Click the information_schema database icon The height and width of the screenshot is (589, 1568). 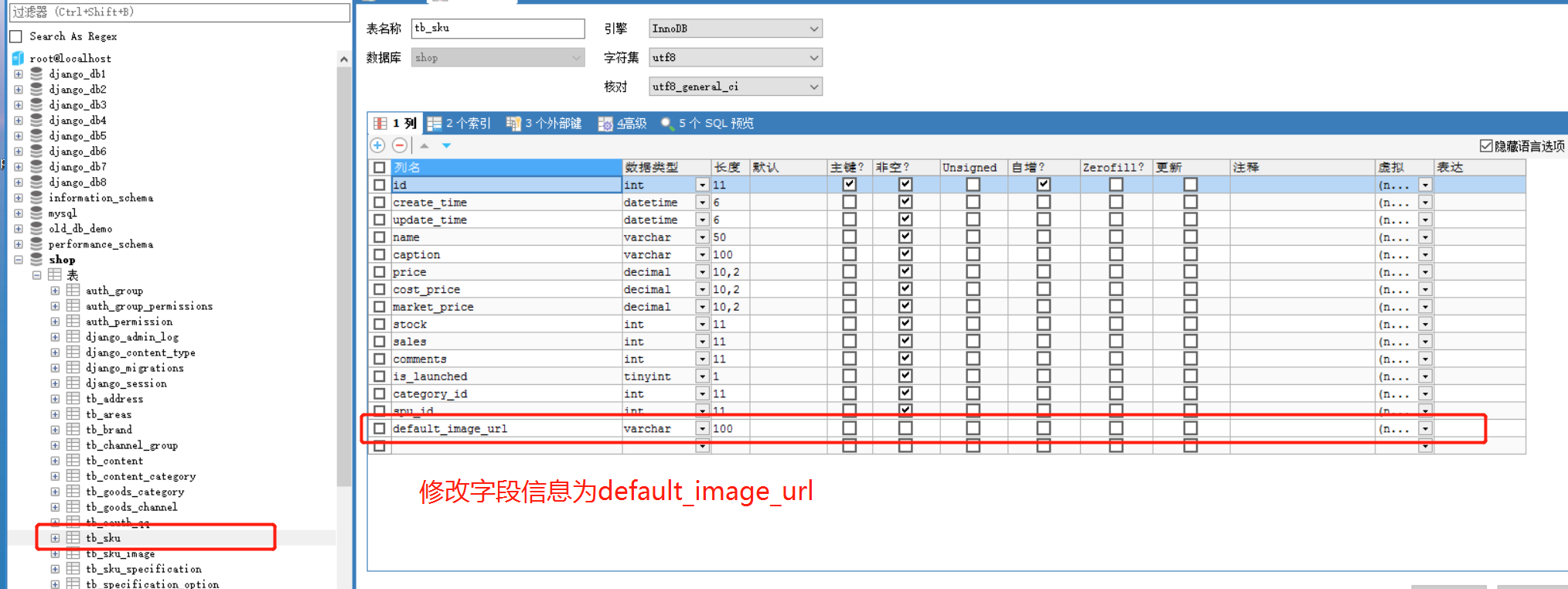[x=36, y=197]
